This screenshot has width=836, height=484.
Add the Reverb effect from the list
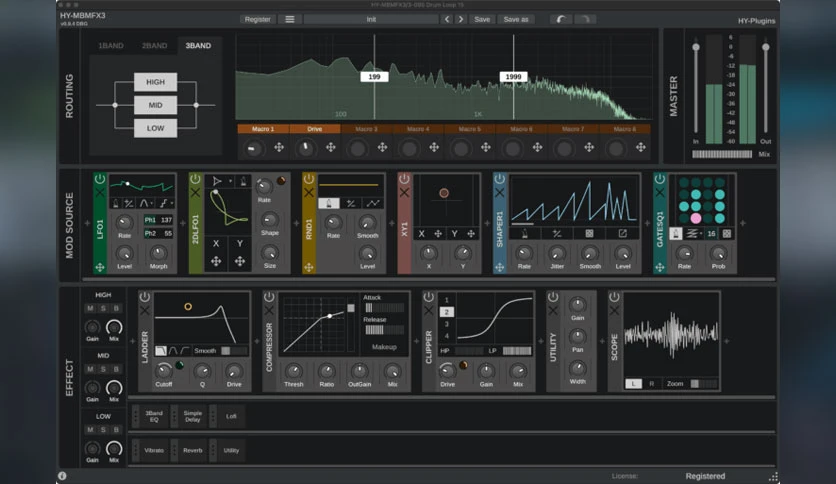tap(192, 450)
